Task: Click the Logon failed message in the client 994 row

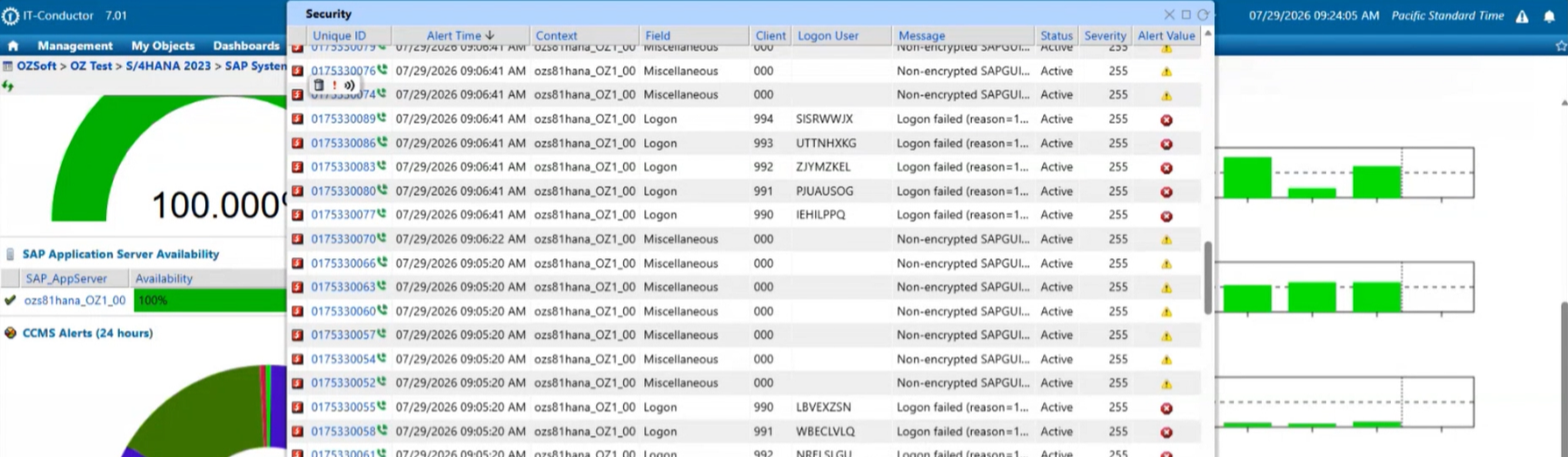Action: click(962, 119)
